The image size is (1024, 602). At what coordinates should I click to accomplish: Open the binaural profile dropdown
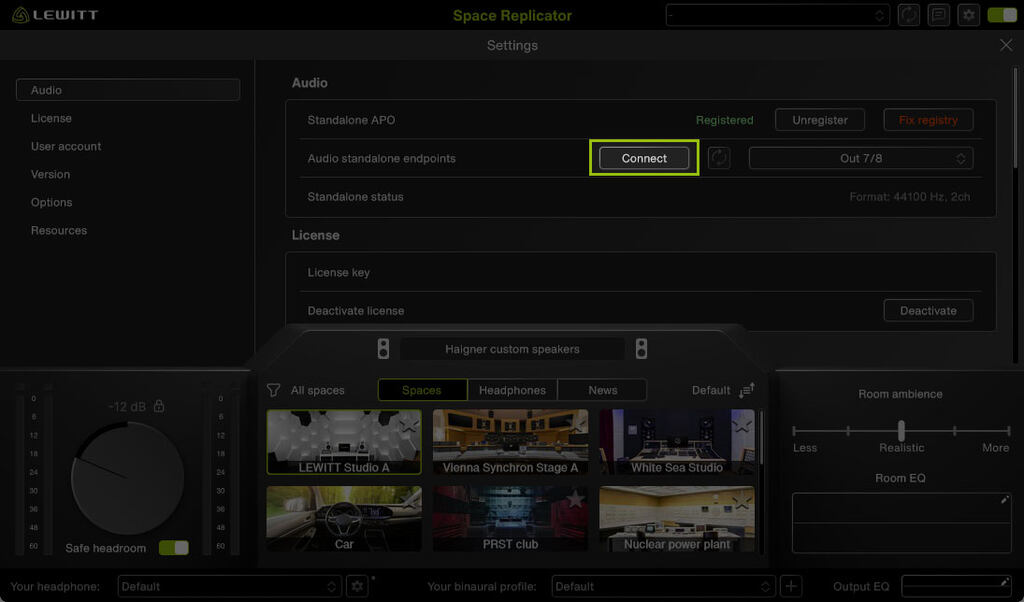663,586
